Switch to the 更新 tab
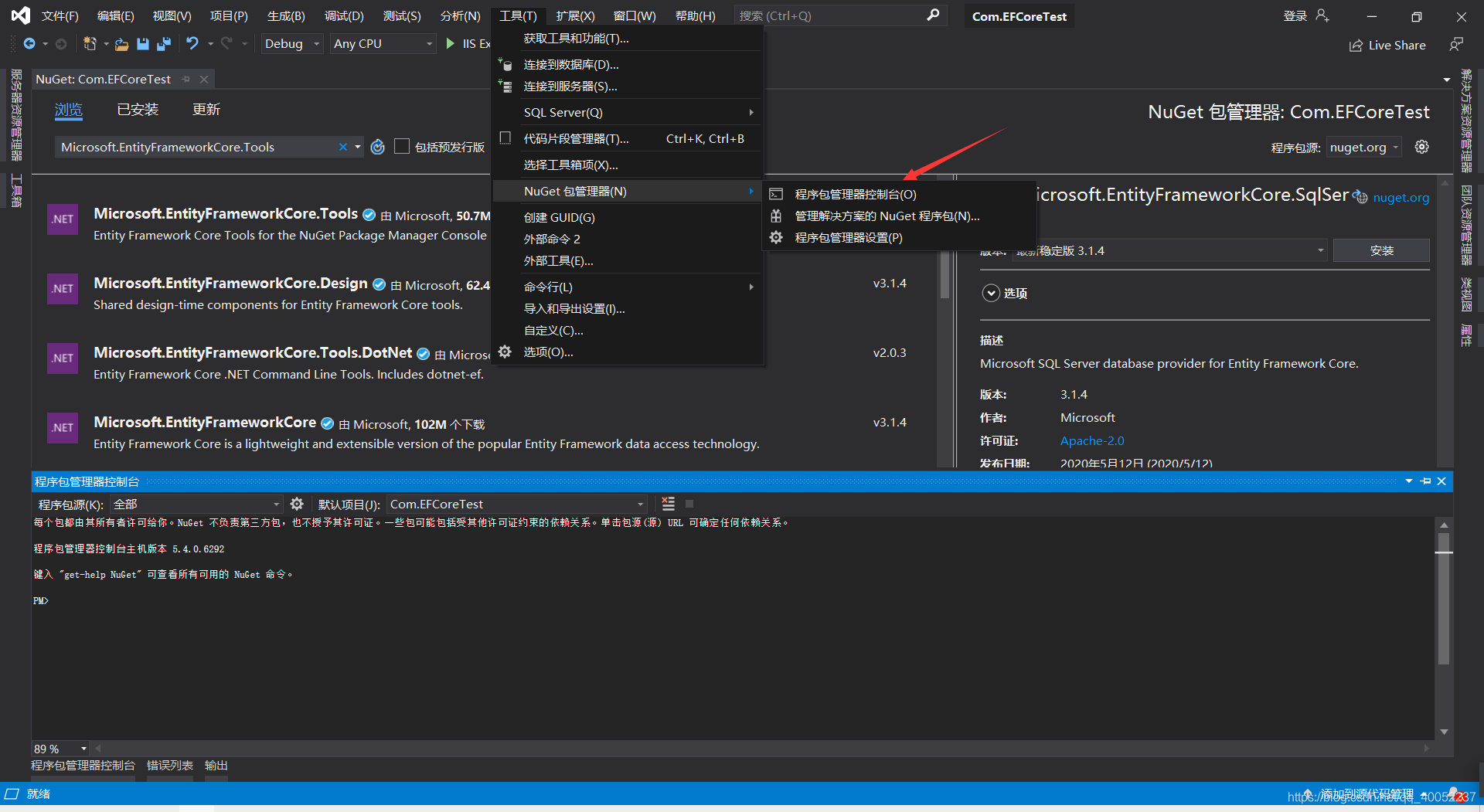This screenshot has width=1484, height=812. click(x=206, y=110)
